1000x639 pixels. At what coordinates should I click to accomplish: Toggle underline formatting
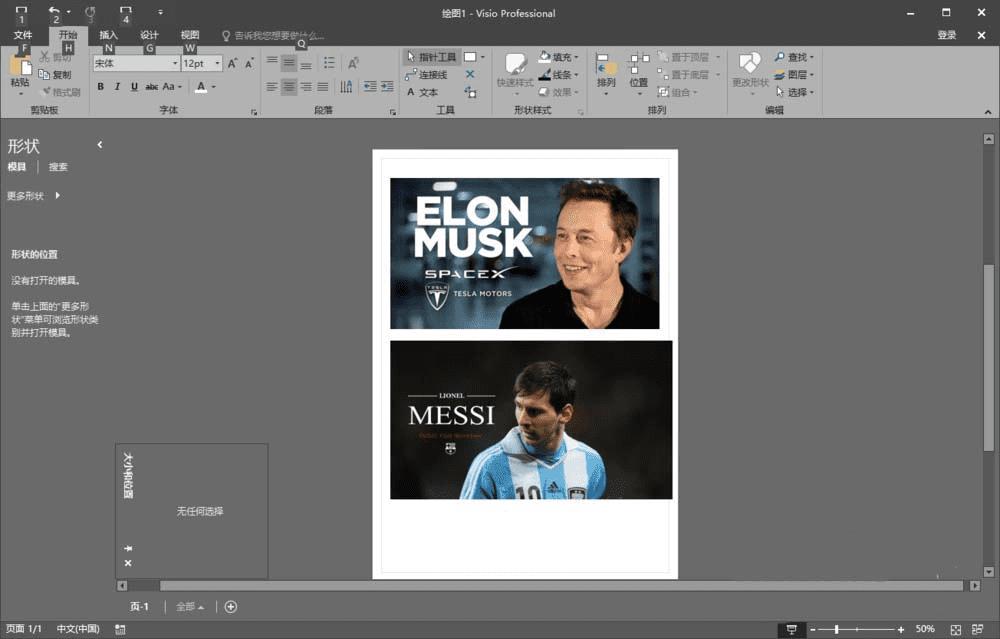tap(133, 87)
